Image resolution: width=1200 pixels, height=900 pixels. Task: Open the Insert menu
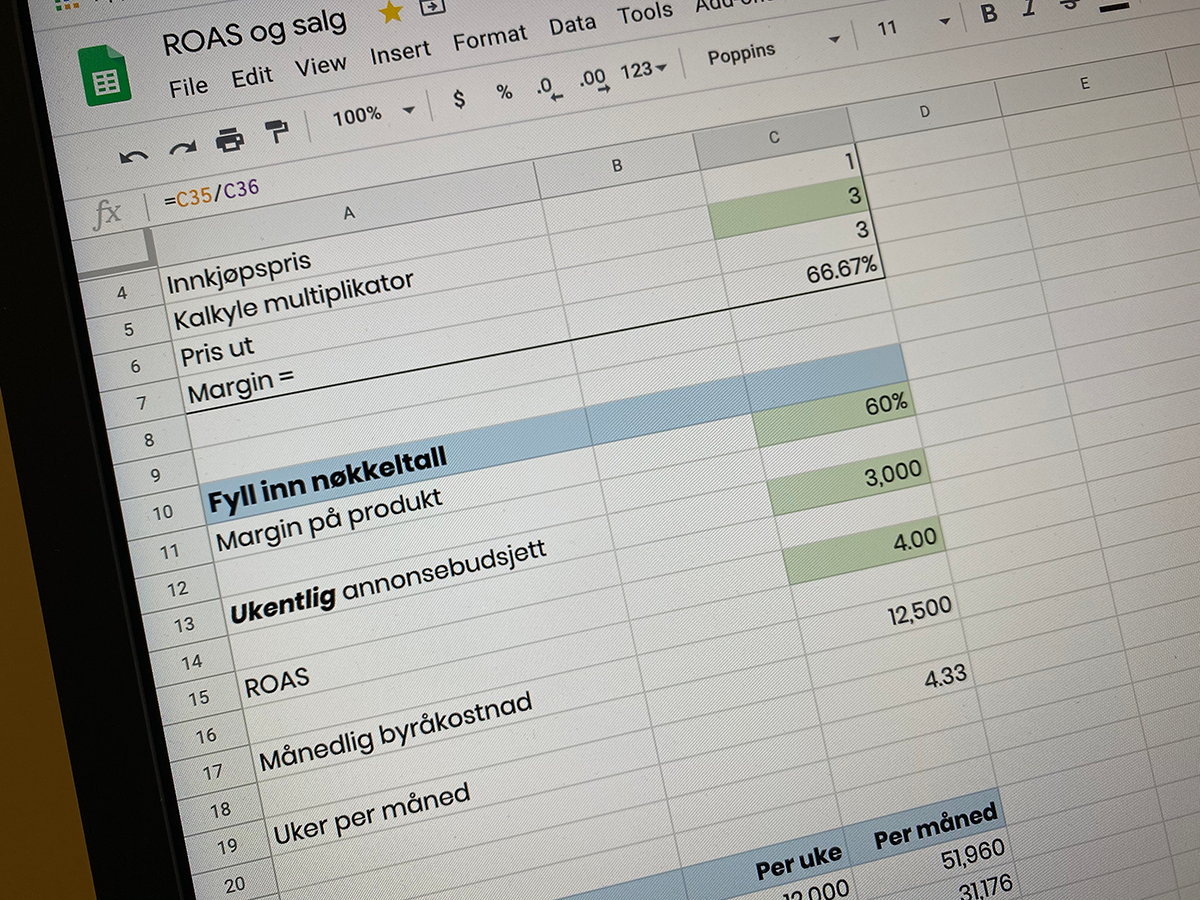coord(400,54)
